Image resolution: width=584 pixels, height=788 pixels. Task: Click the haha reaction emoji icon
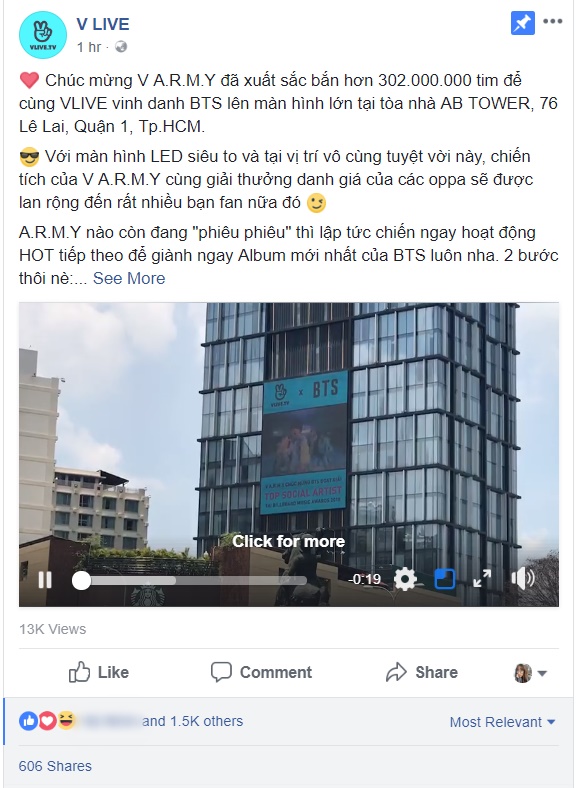pyautogui.click(x=66, y=720)
